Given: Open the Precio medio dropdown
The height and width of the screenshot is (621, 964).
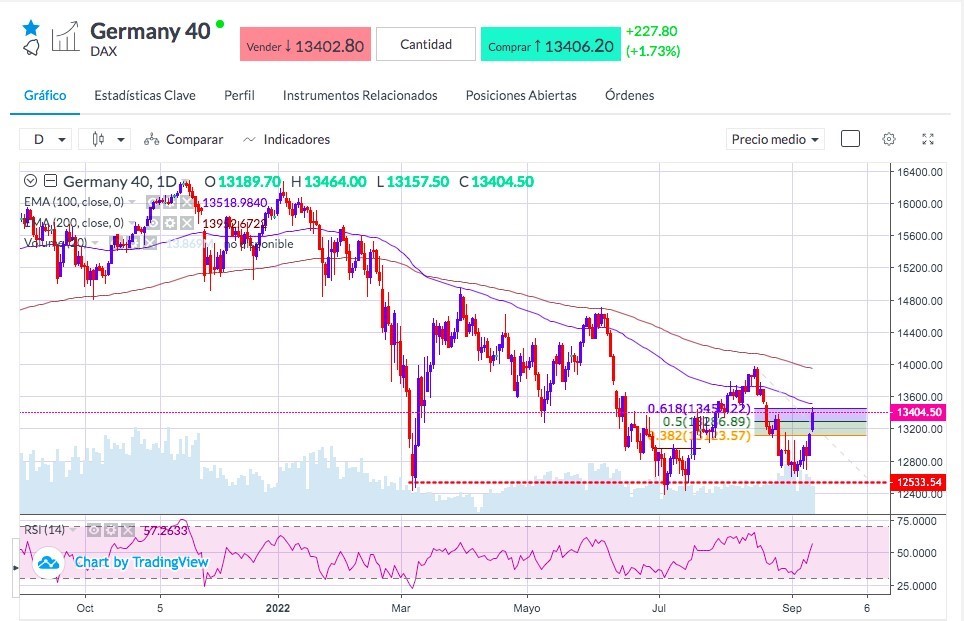Looking at the screenshot, I should coord(775,140).
